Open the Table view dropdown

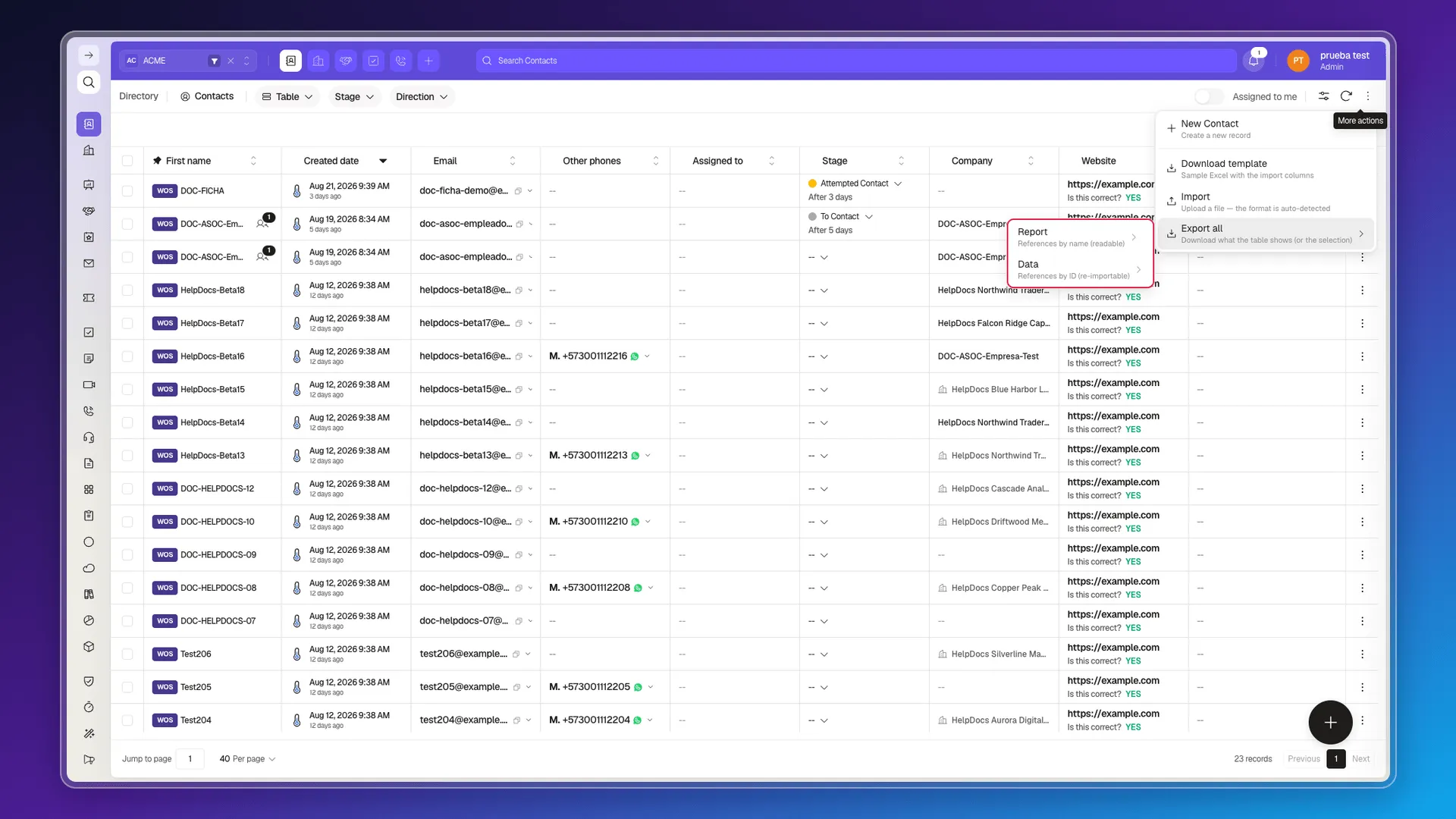coord(287,96)
